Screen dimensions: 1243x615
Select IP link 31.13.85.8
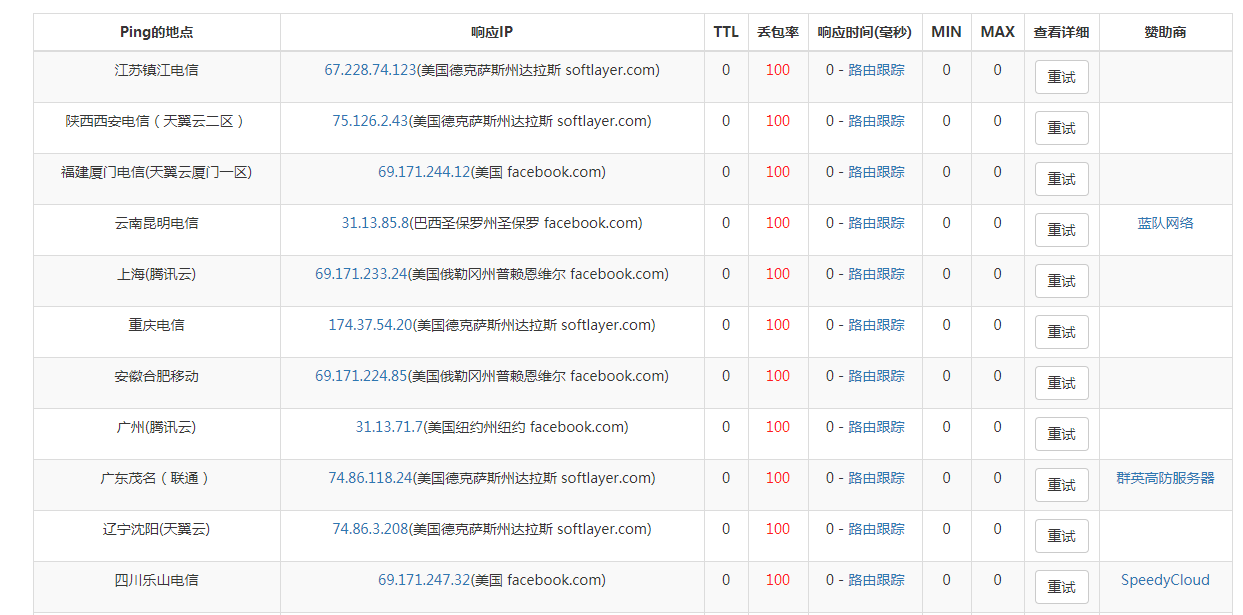tap(375, 223)
